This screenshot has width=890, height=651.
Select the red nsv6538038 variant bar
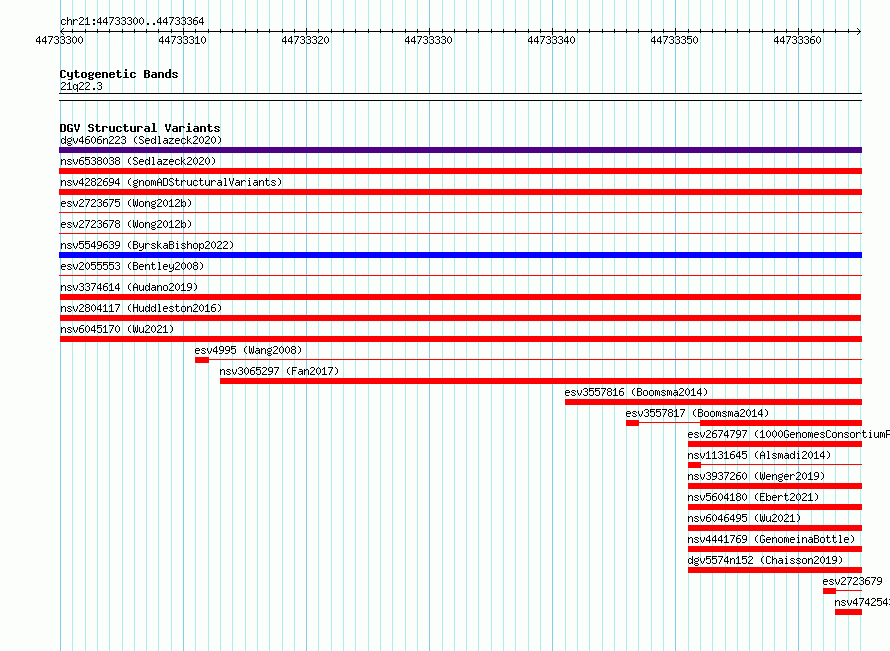point(460,171)
